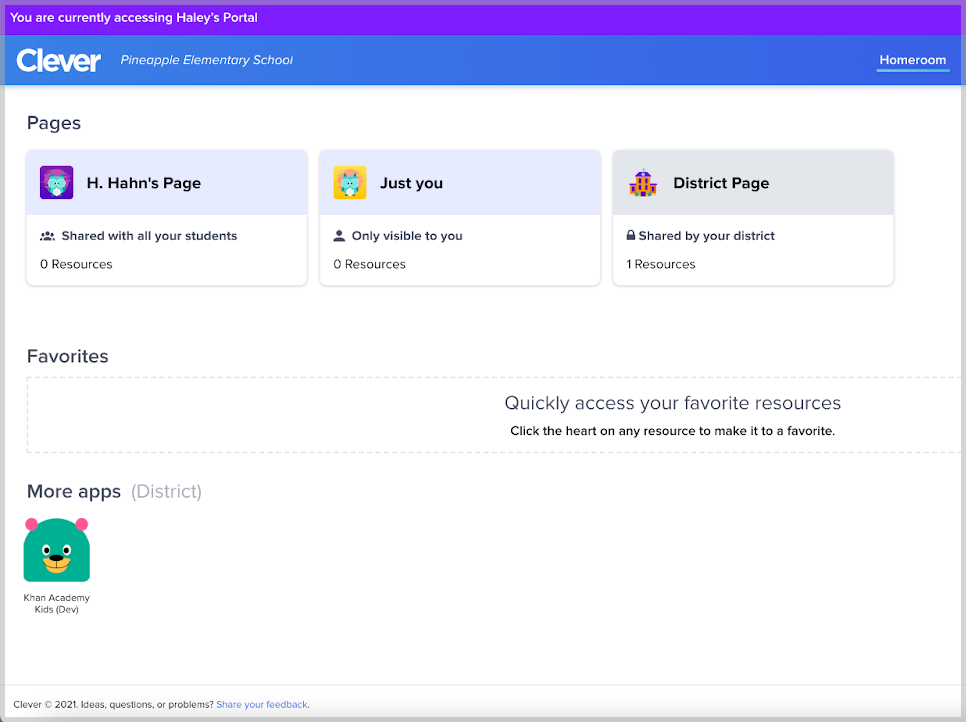
Task: Launch the Khan Academy Kids bear icon
Action: coord(56,550)
